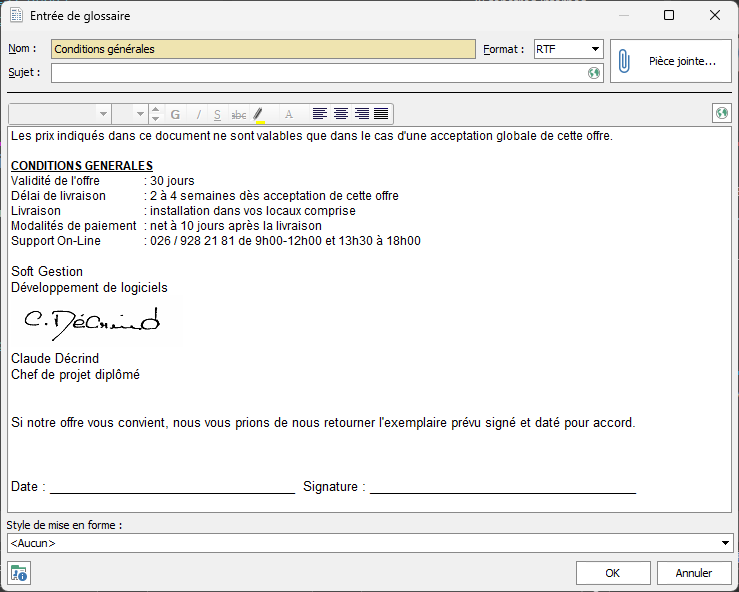Expand the Style de mise en forme dropdown
The height and width of the screenshot is (592, 739).
tap(725, 543)
